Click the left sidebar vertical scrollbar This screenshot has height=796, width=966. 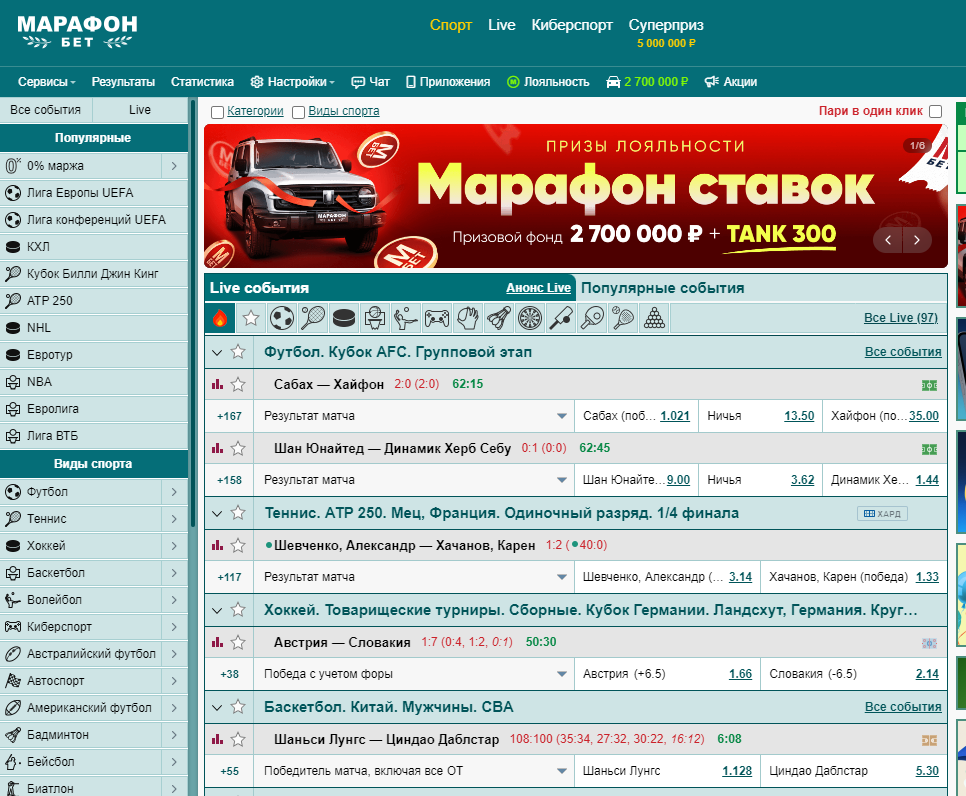click(x=193, y=314)
